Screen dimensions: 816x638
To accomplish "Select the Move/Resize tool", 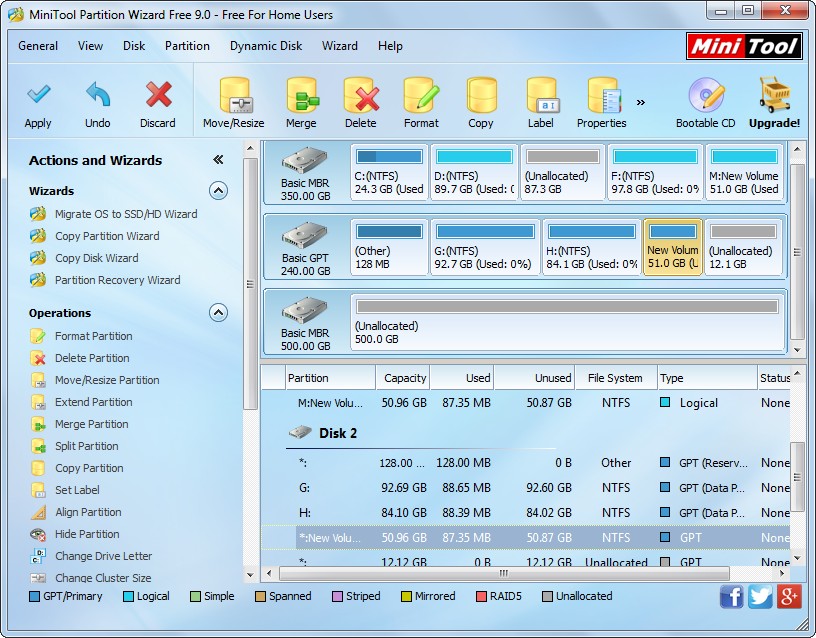I will click(236, 100).
